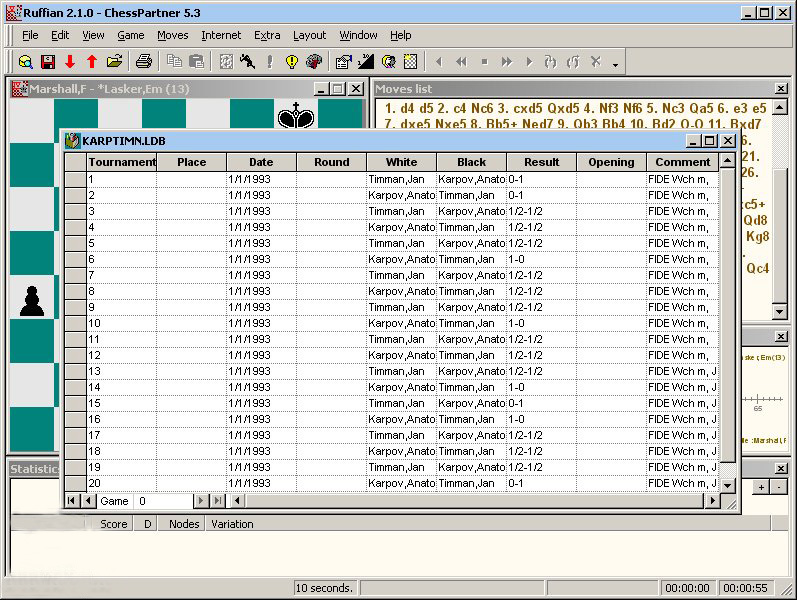Click the database search magnifier icon
Screen dimensions: 797x600
click(26, 62)
